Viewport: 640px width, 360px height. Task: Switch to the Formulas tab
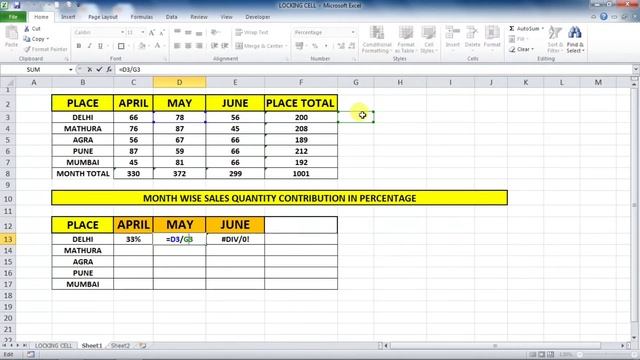tap(142, 17)
